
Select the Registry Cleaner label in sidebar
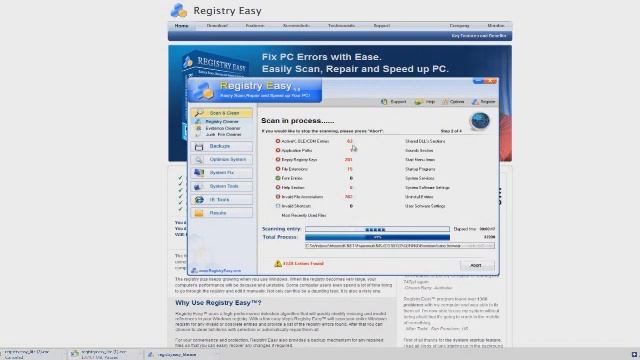[x=222, y=122]
